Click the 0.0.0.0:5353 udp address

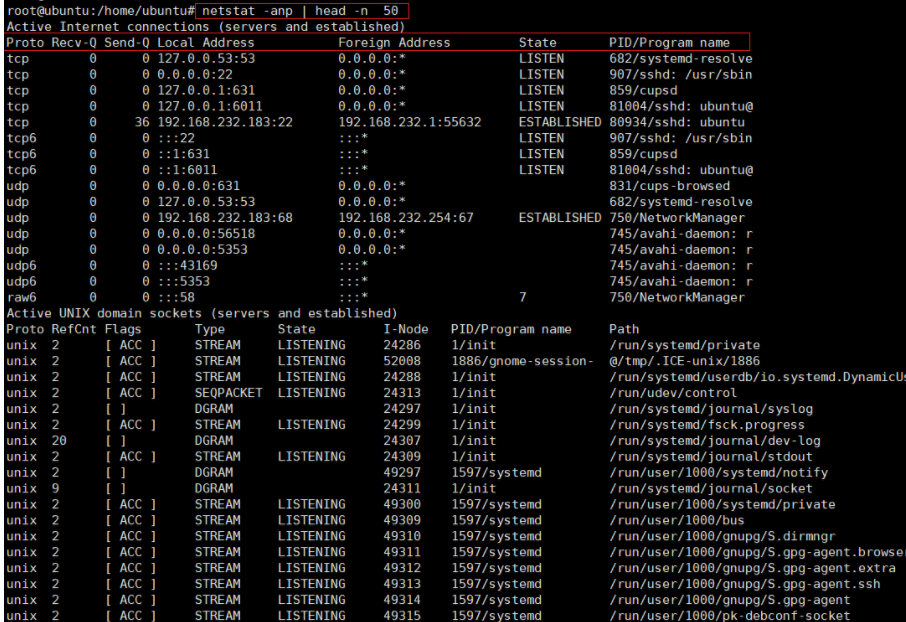202,249
